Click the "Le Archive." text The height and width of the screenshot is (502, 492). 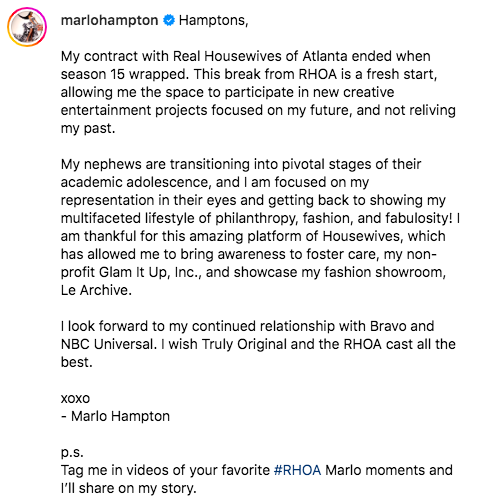(x=96, y=290)
